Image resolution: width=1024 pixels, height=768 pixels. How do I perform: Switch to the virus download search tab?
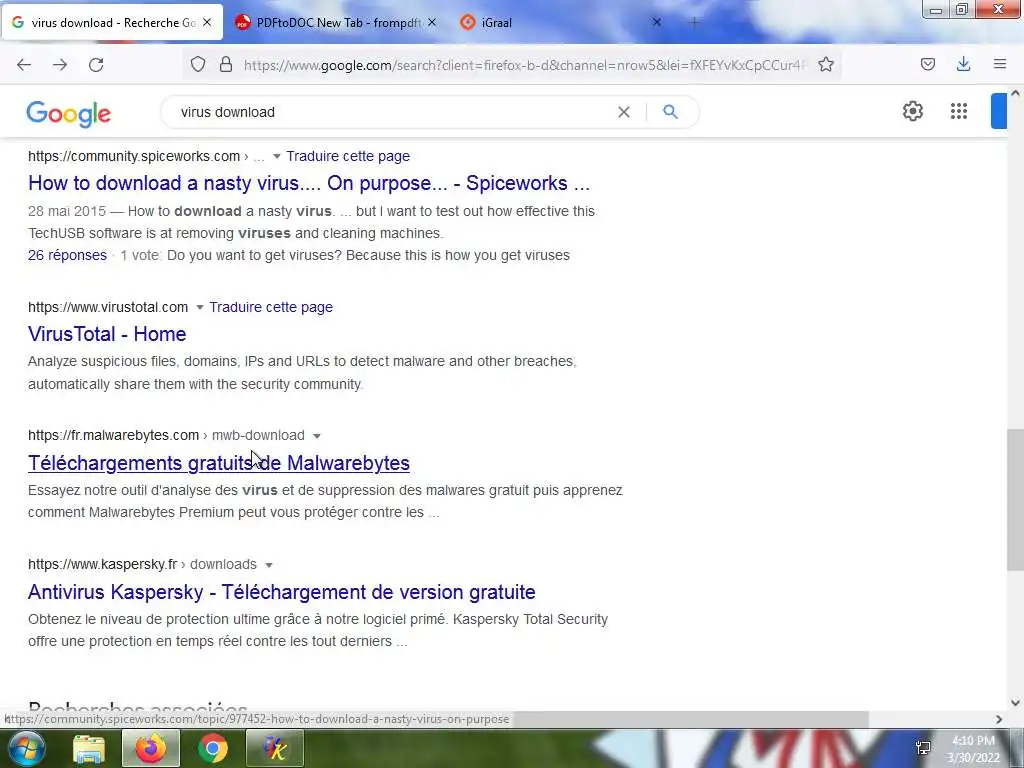[x=112, y=22]
